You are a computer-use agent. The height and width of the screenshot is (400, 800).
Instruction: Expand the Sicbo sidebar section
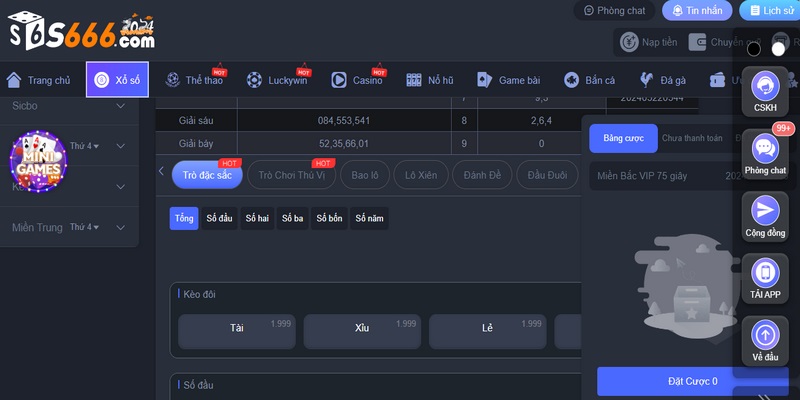(x=121, y=106)
